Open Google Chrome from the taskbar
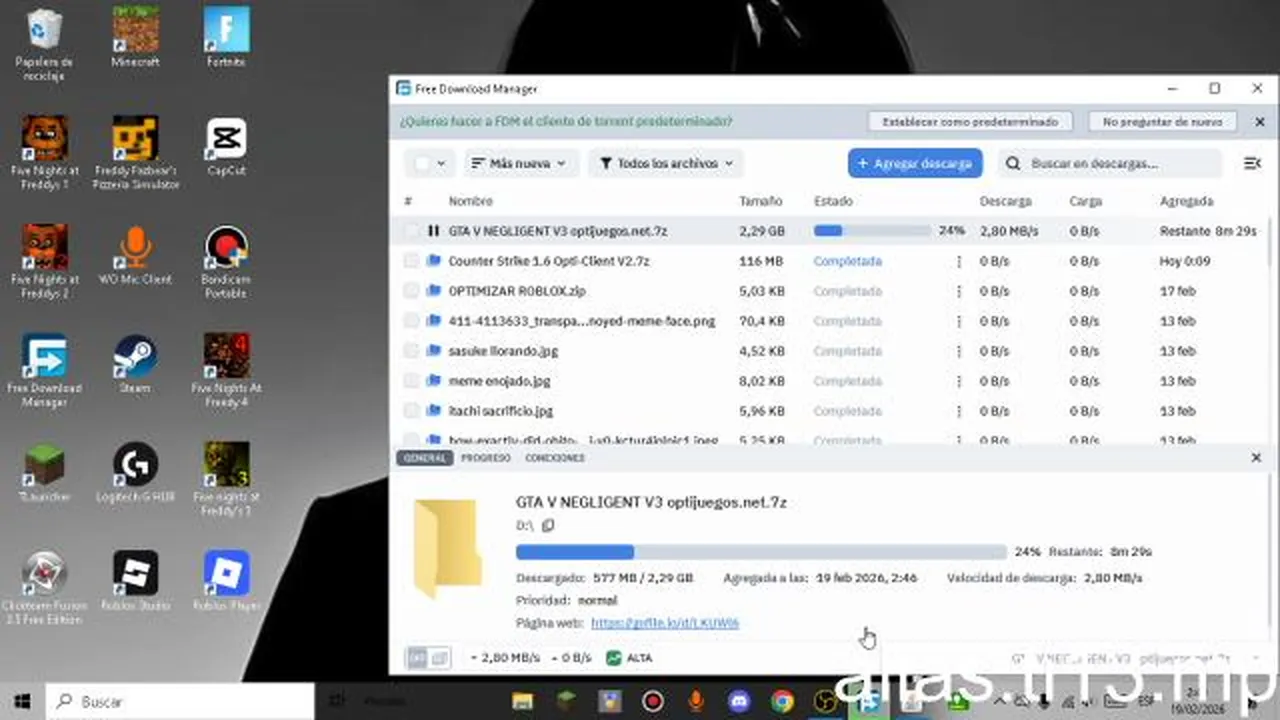This screenshot has width=1280, height=720. pos(782,701)
